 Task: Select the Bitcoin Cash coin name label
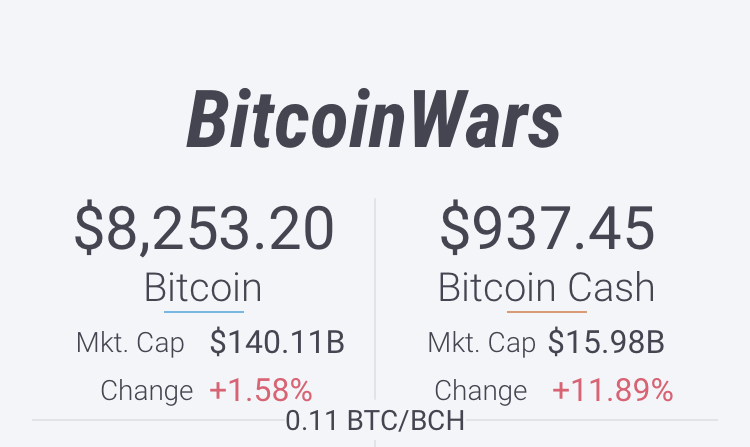coord(547,288)
